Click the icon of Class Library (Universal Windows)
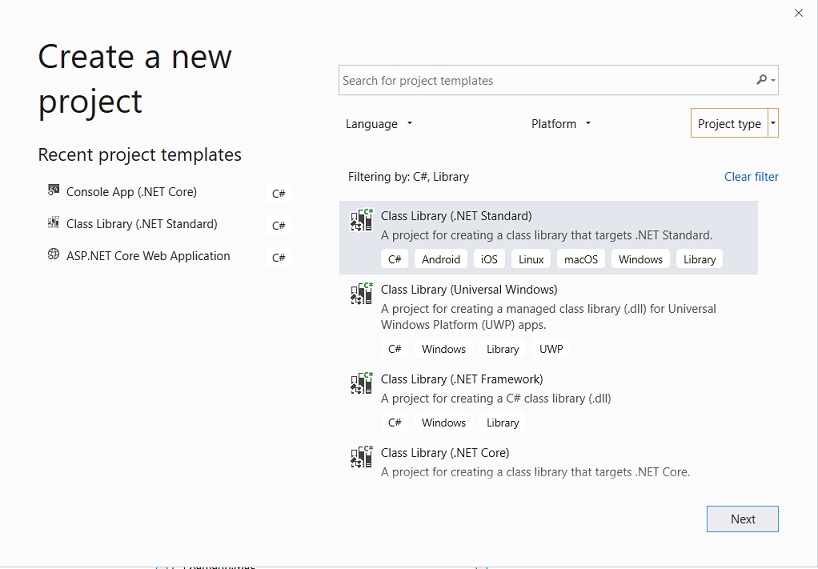Screen dimensions: 818x569 pos(362,293)
